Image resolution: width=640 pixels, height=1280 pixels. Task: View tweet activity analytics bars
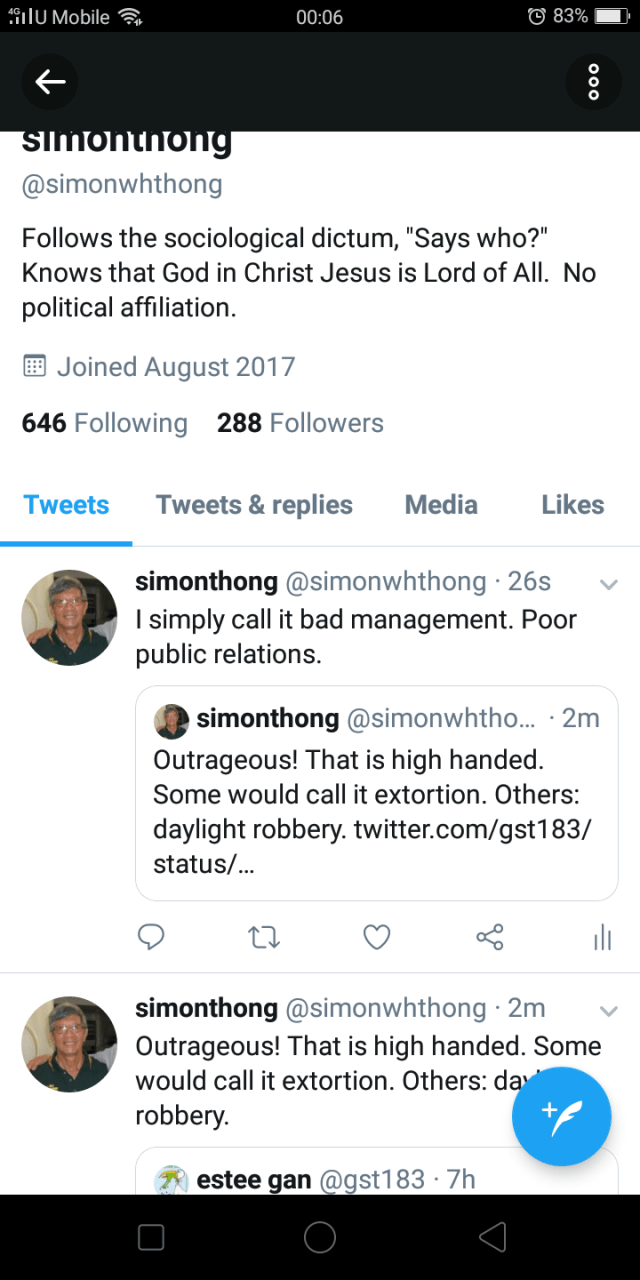click(602, 937)
